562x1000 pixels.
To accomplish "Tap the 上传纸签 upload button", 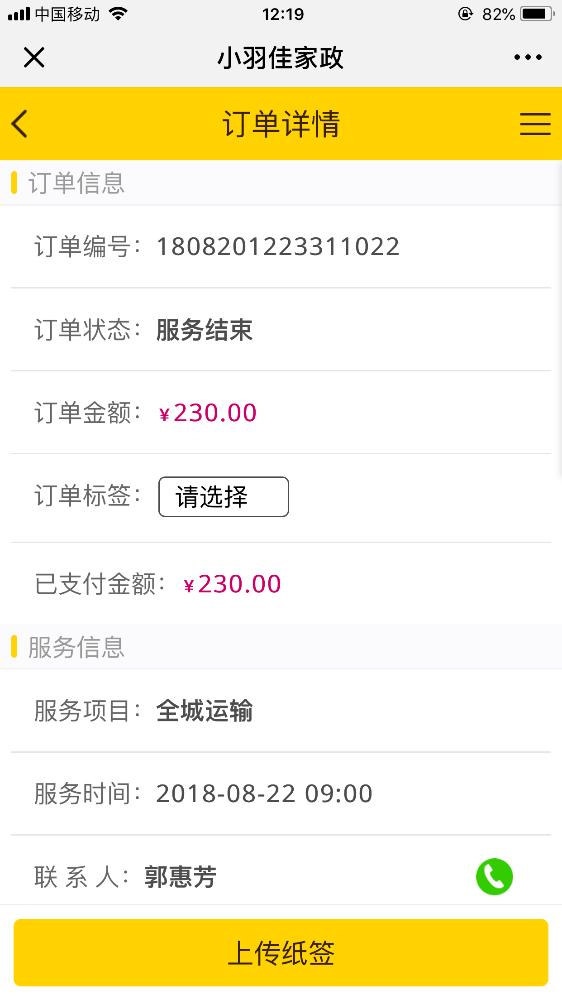I will pyautogui.click(x=281, y=953).
